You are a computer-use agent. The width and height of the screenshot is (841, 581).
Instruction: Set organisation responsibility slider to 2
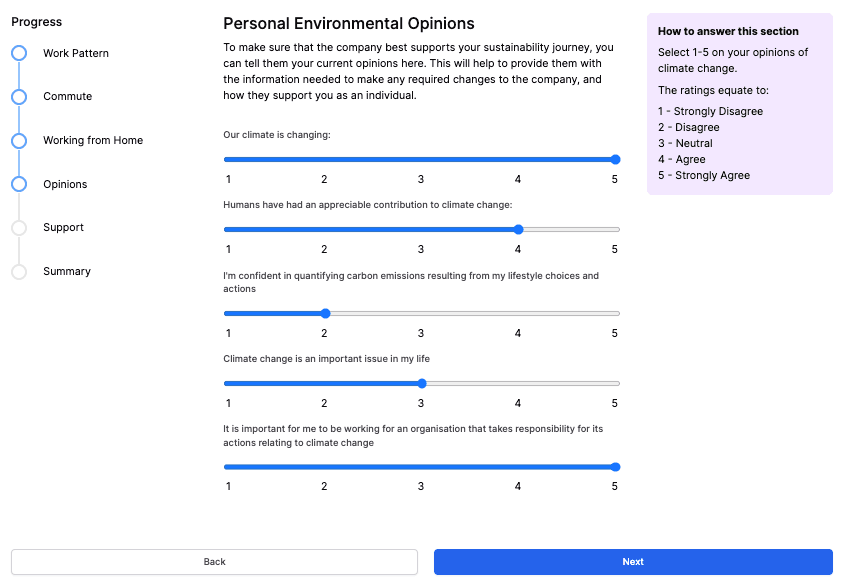(x=325, y=467)
